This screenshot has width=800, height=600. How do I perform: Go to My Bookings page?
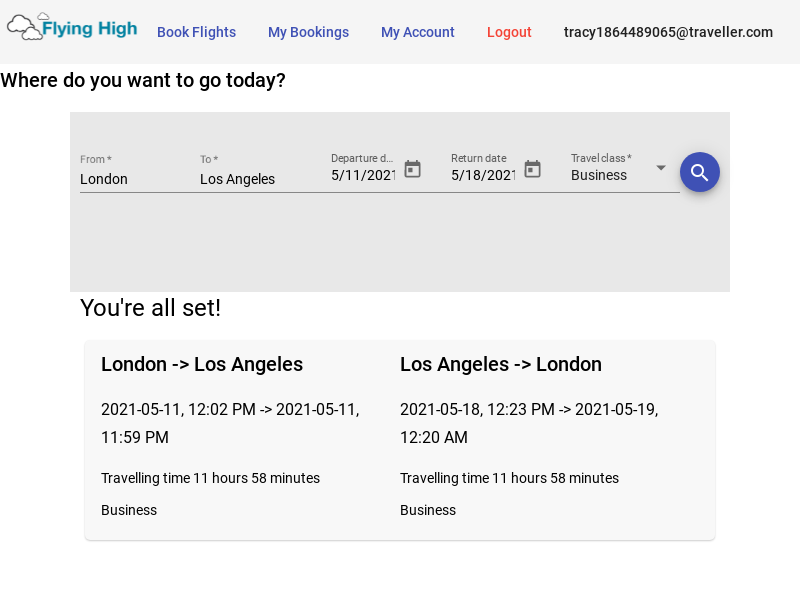click(308, 32)
